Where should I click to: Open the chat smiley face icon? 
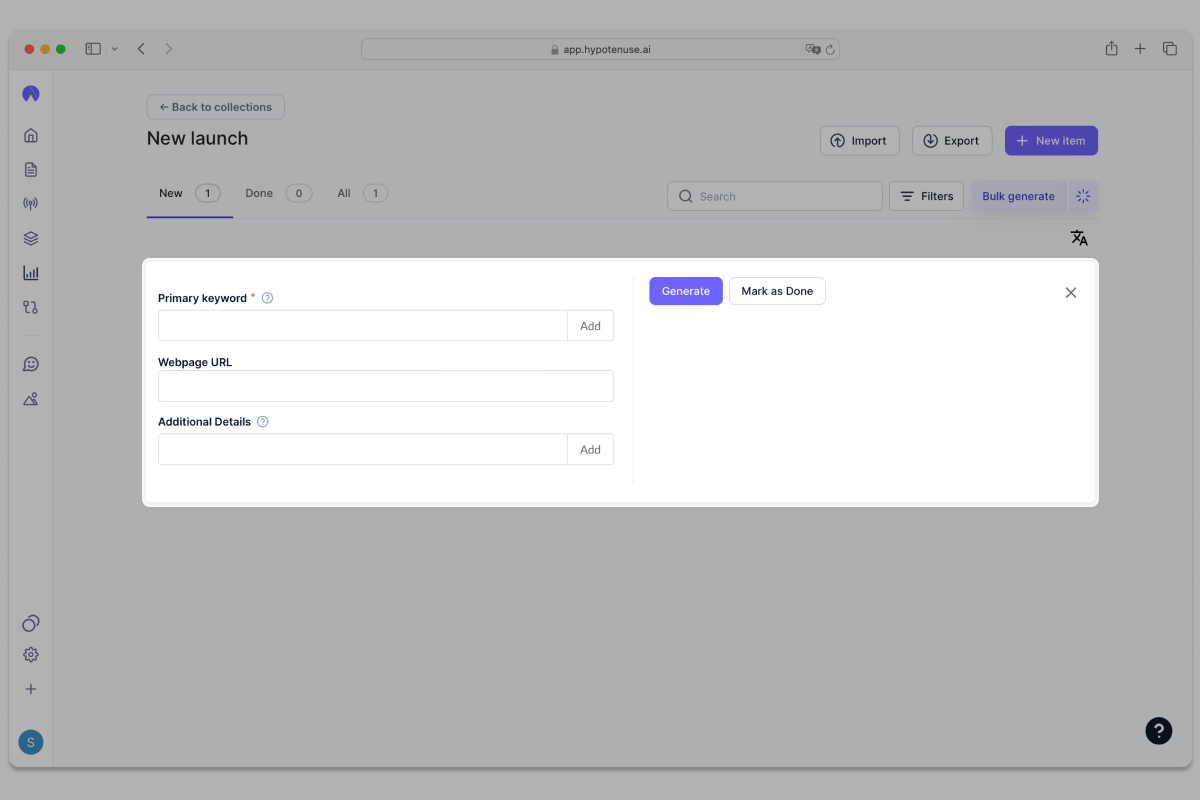pos(31,364)
